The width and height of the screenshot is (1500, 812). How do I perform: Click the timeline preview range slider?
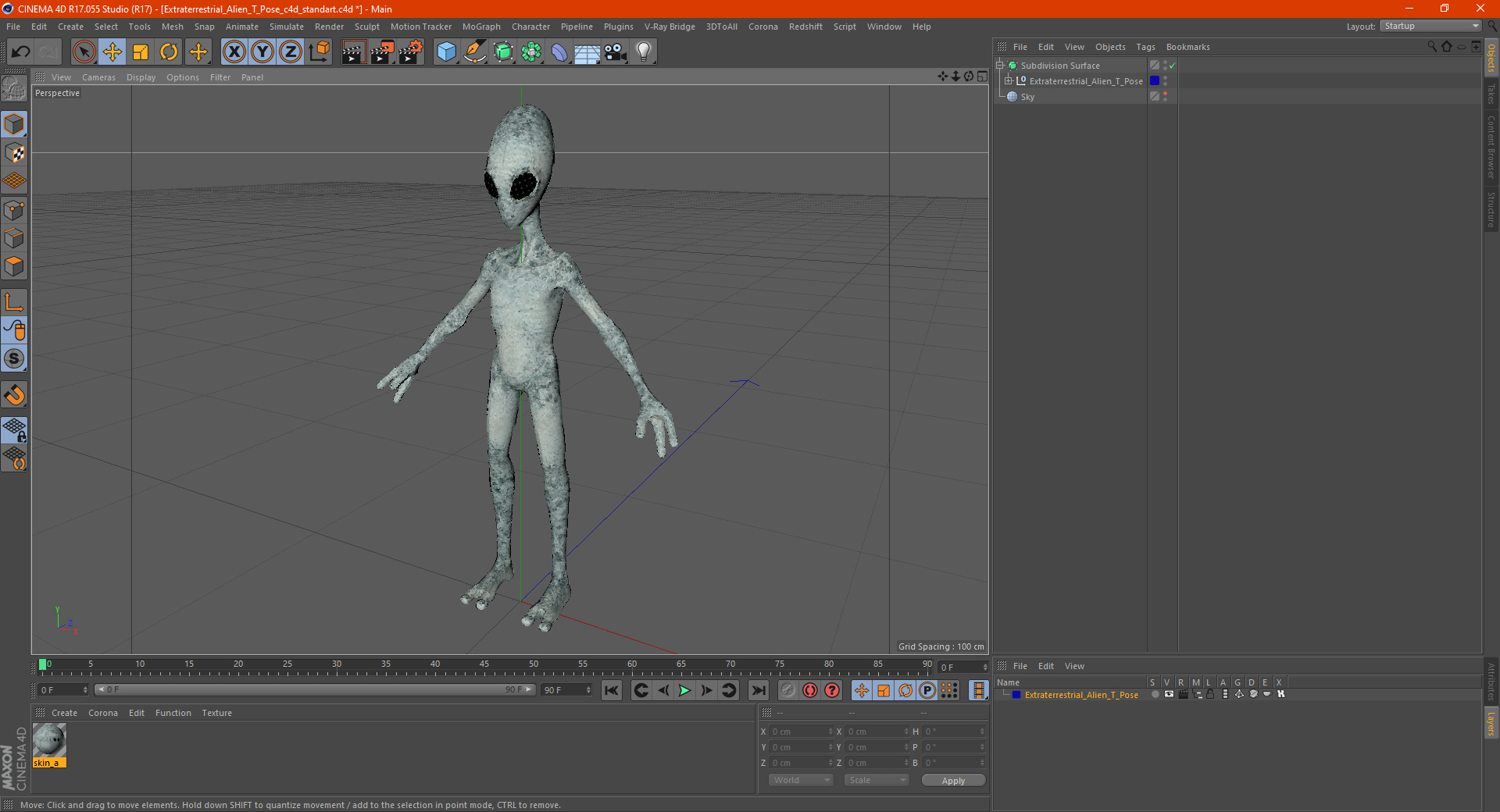point(315,689)
